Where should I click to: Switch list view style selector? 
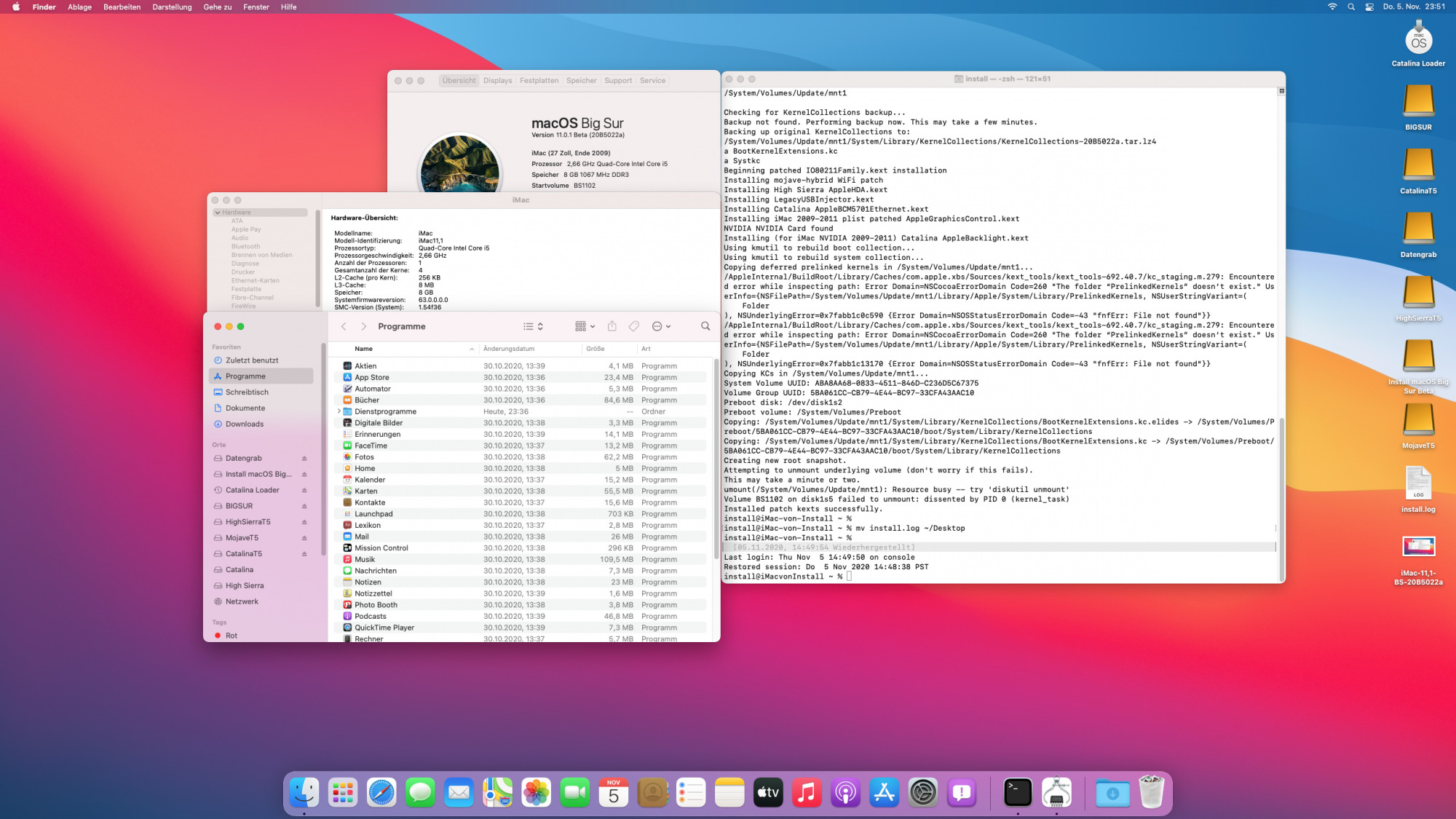(x=533, y=326)
